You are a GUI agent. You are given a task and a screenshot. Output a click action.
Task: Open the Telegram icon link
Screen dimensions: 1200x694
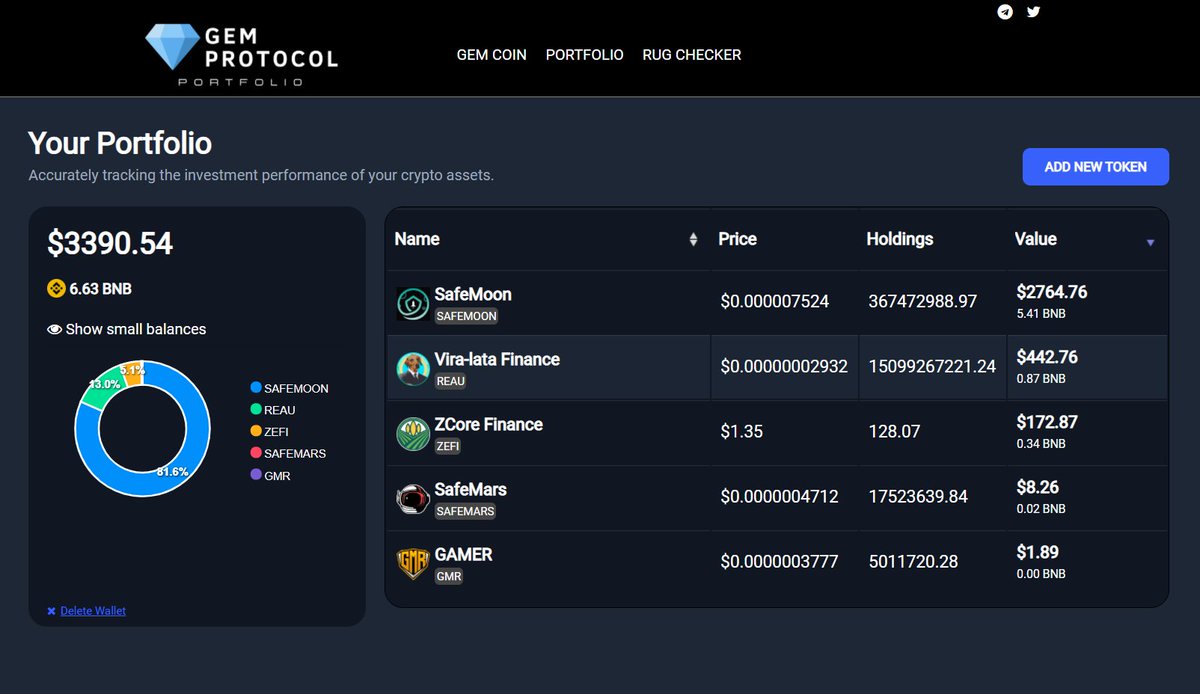[1005, 12]
